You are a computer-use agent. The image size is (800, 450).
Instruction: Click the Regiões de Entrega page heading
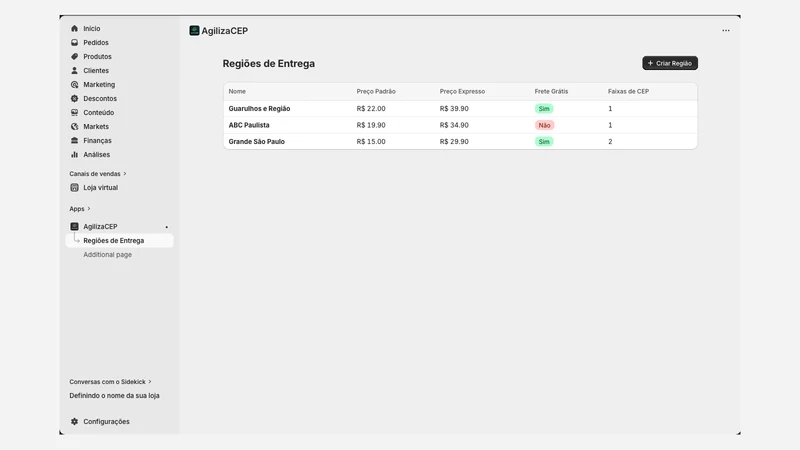268,64
